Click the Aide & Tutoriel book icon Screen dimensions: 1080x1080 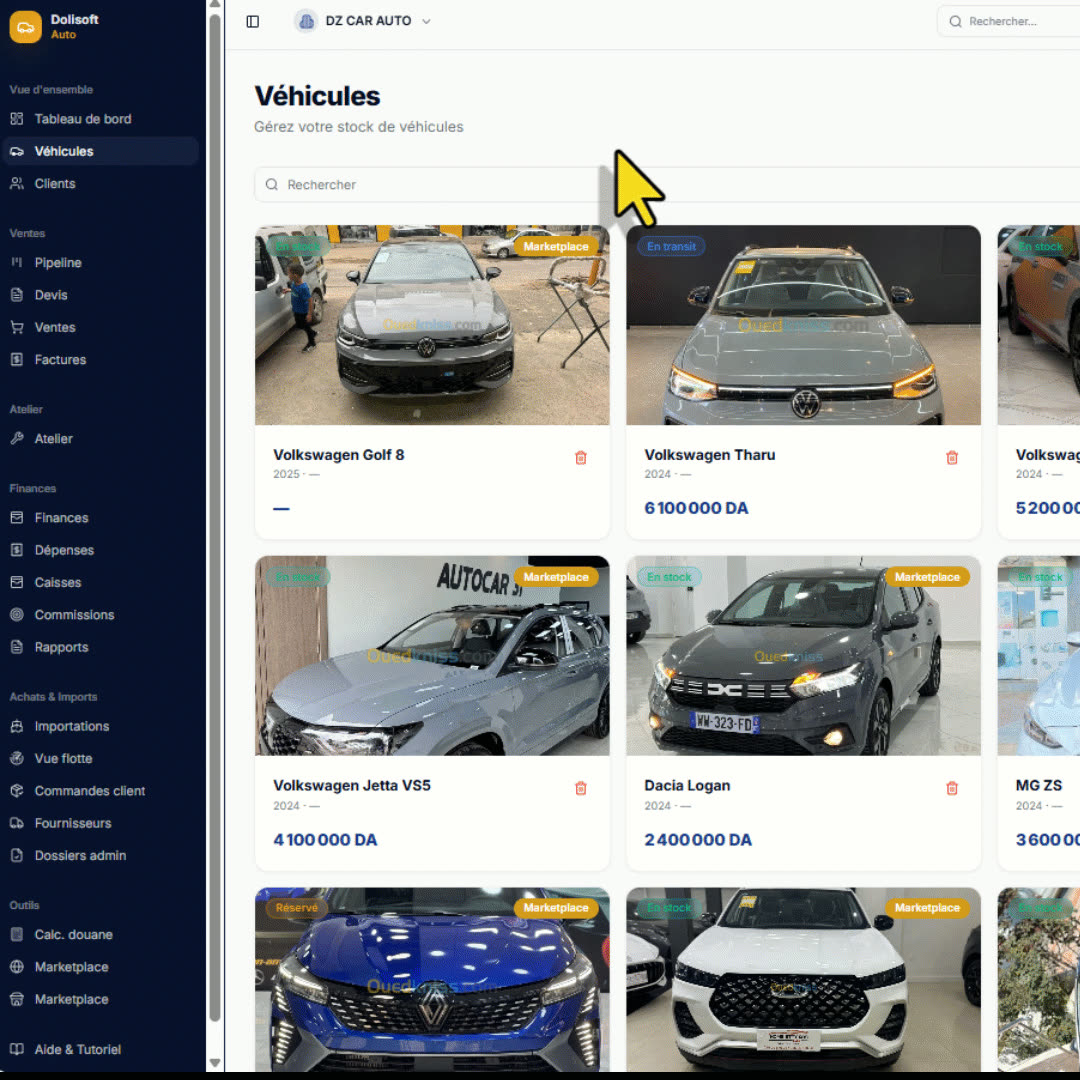click(17, 1050)
